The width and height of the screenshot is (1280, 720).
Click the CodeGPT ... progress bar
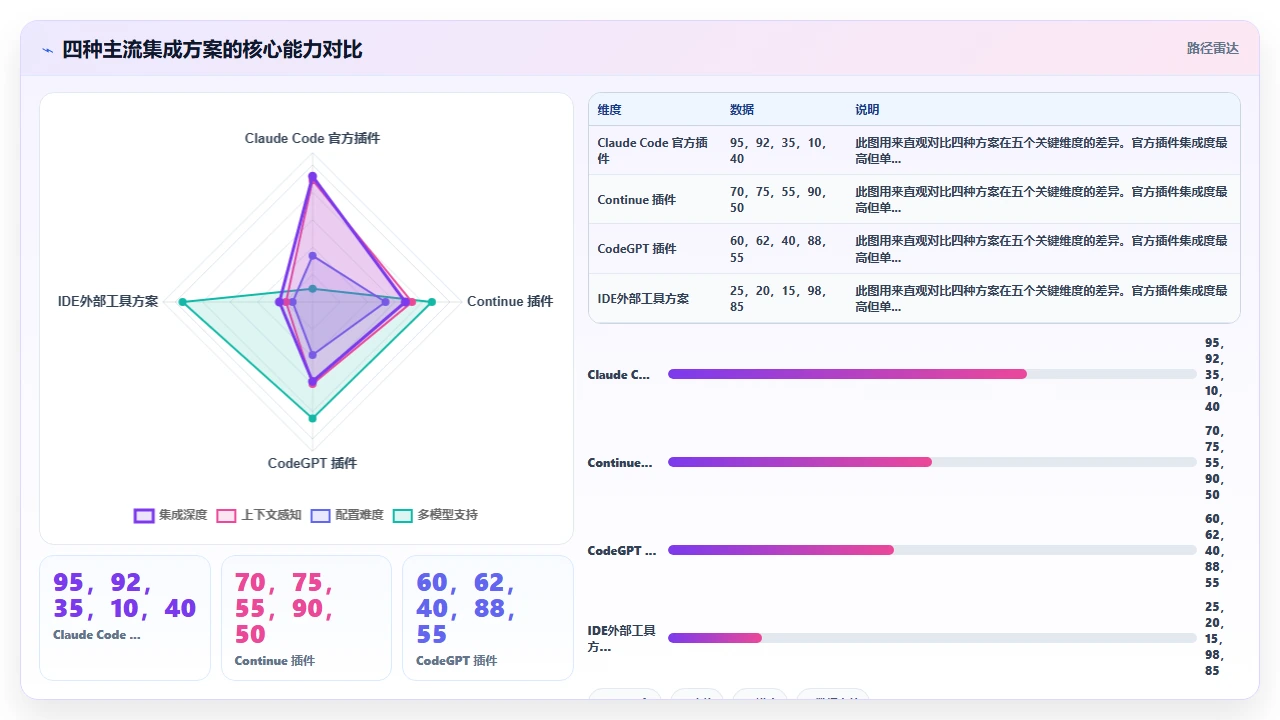(x=932, y=550)
